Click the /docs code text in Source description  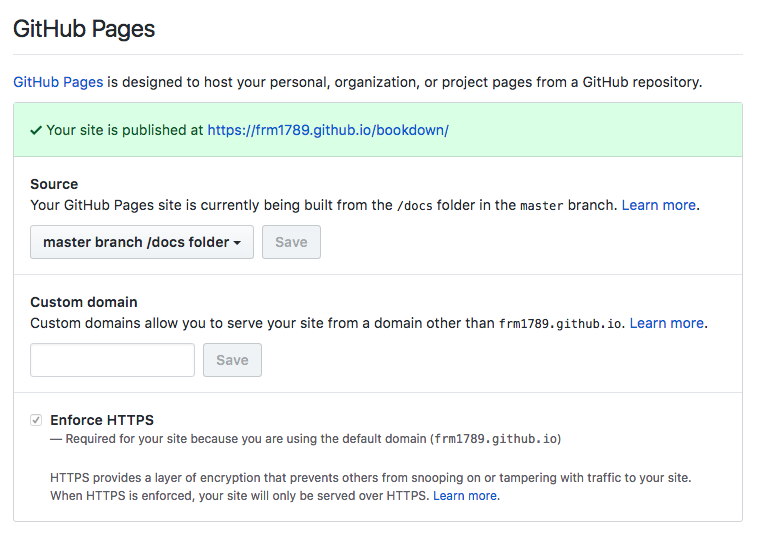(x=414, y=206)
